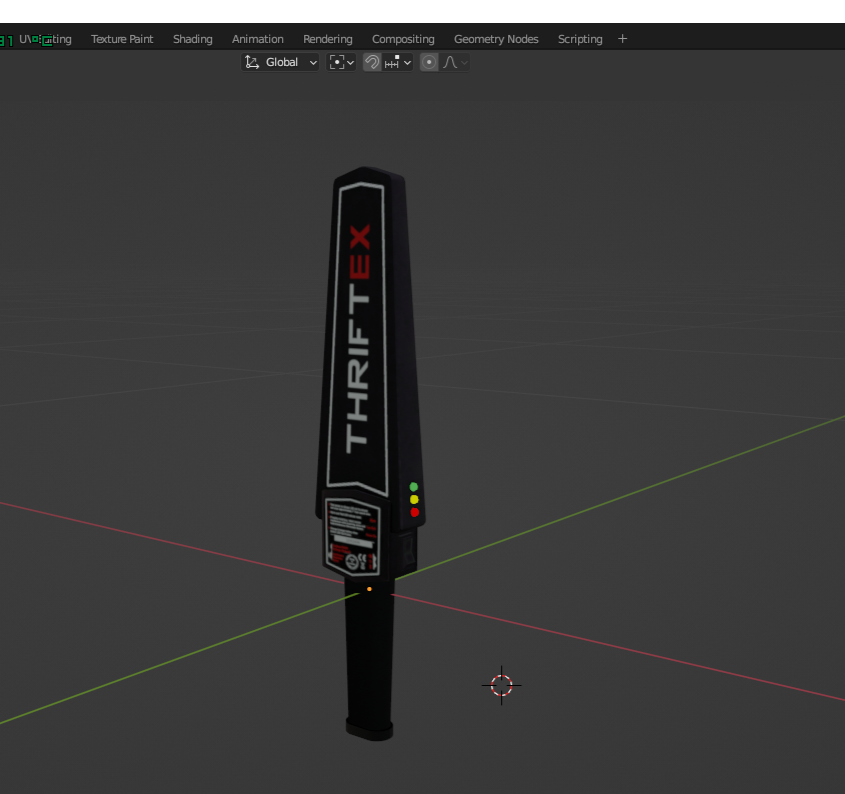Click the 3D cursor in the viewport
This screenshot has width=845, height=794.
click(502, 685)
